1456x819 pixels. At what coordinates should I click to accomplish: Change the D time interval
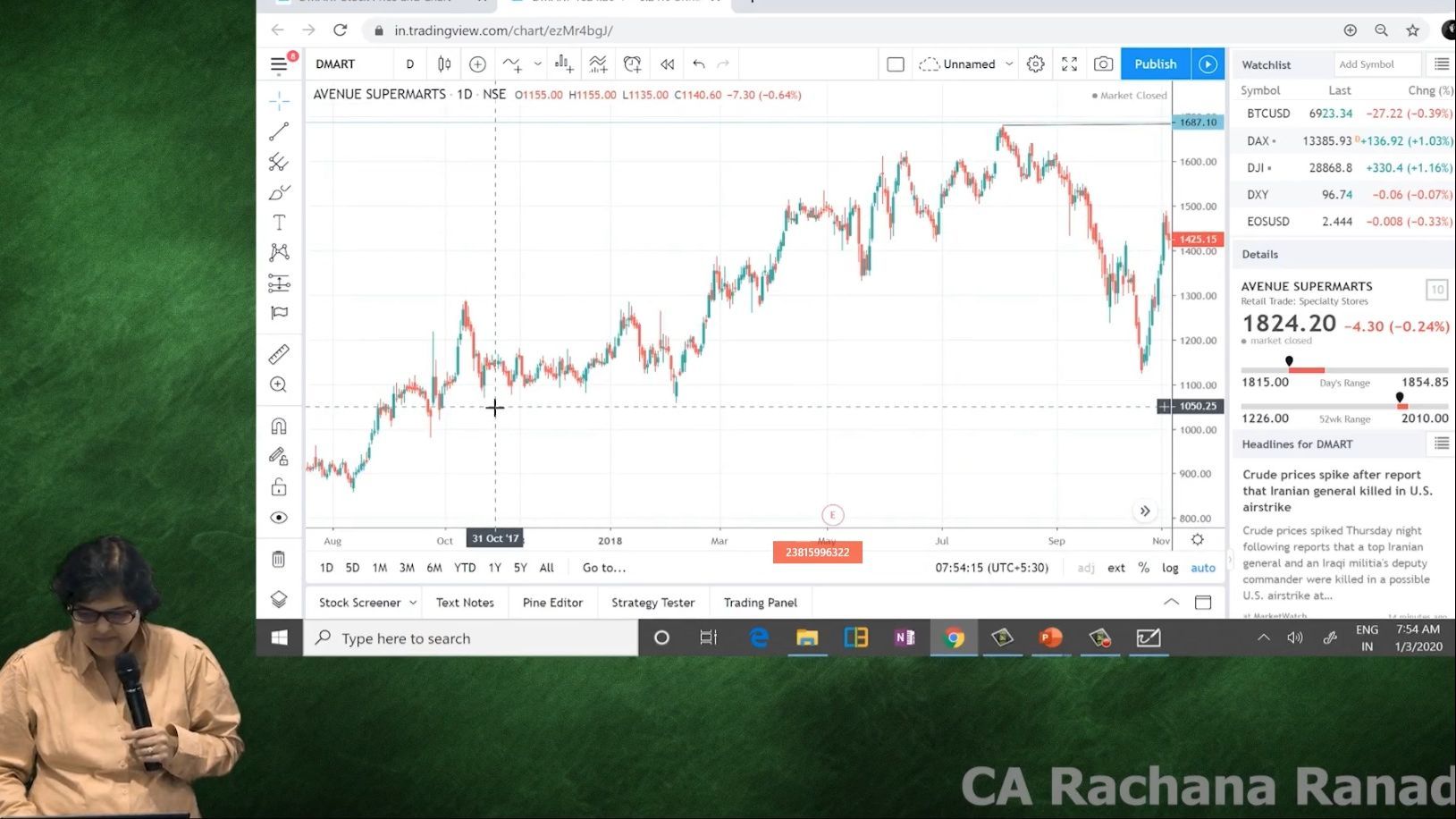(410, 64)
